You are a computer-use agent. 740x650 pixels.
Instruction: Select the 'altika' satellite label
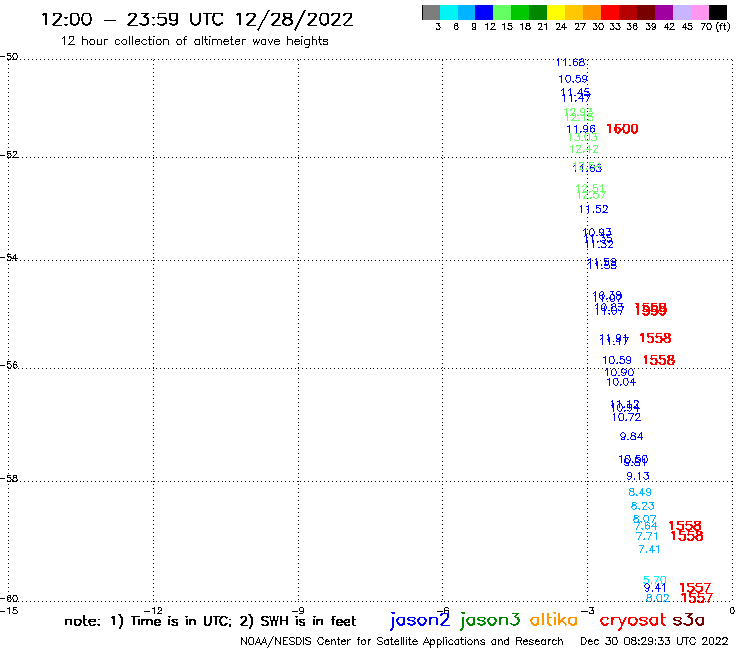click(554, 620)
